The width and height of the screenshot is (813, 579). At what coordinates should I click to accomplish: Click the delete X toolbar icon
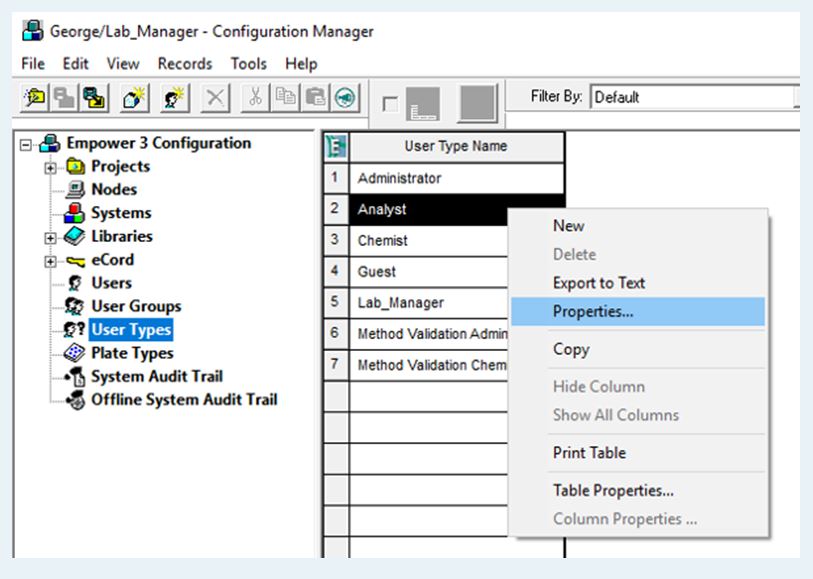pyautogui.click(x=215, y=97)
